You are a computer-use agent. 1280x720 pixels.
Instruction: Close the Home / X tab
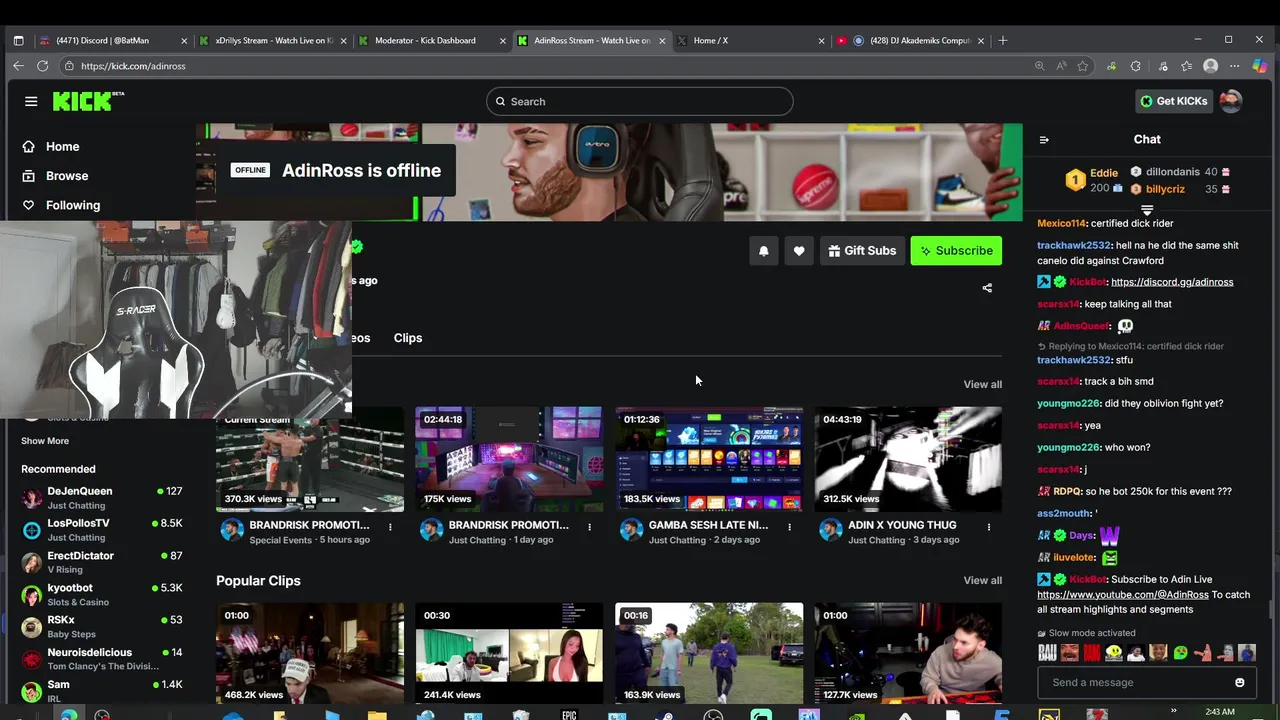821,41
